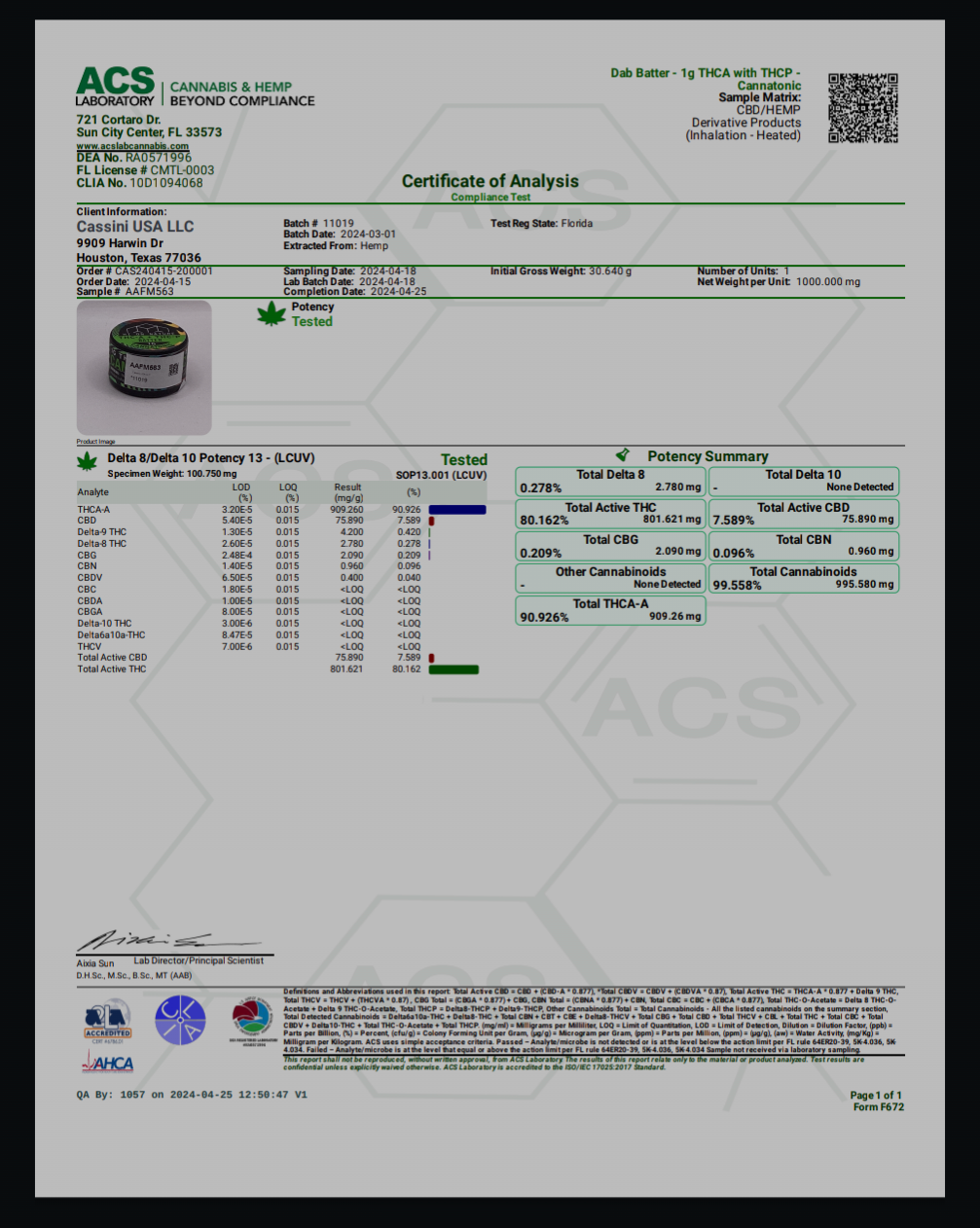Click the product jar image thumbnail
Image resolution: width=980 pixels, height=1228 pixels.
(x=144, y=367)
